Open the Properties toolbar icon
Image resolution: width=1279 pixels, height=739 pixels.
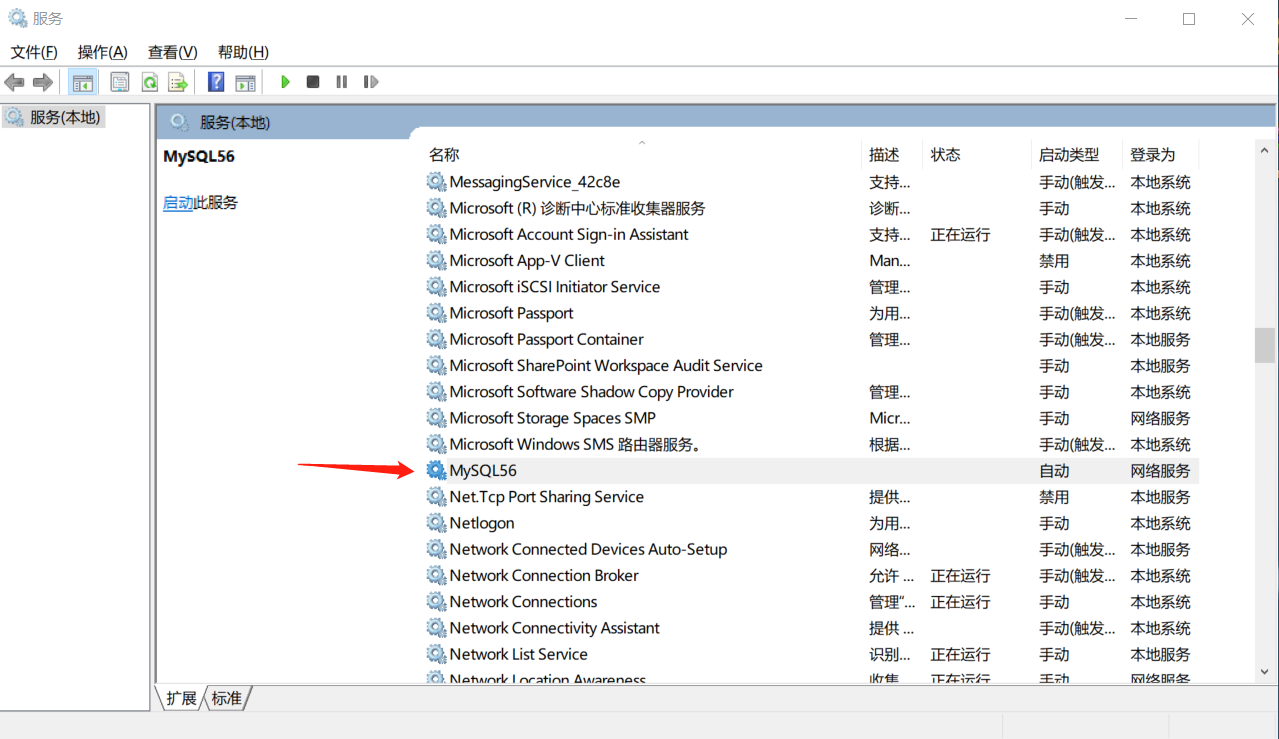(x=120, y=82)
